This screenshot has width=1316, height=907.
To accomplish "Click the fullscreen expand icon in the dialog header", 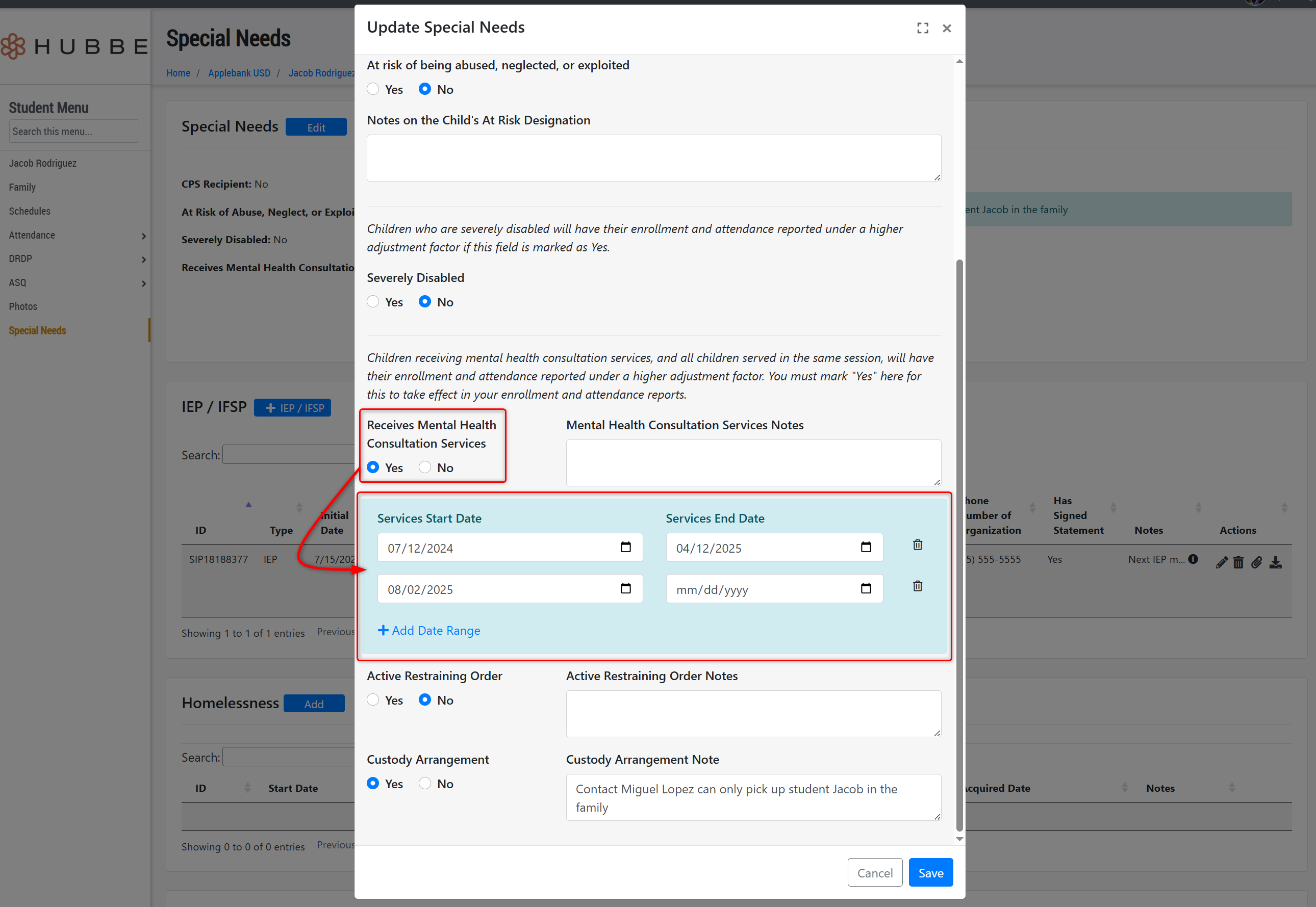I will (922, 29).
